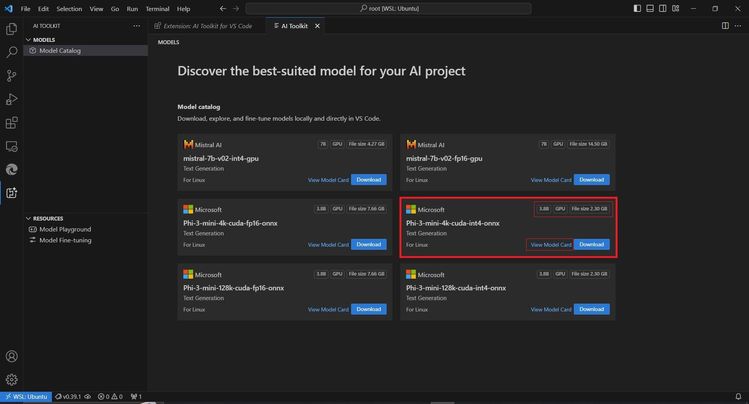749x404 pixels.
Task: Open the Run and Debug icon
Action: point(11,99)
